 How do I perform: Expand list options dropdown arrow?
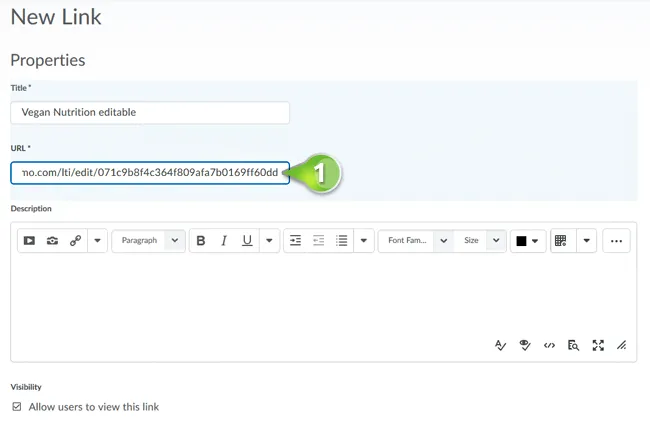click(364, 240)
